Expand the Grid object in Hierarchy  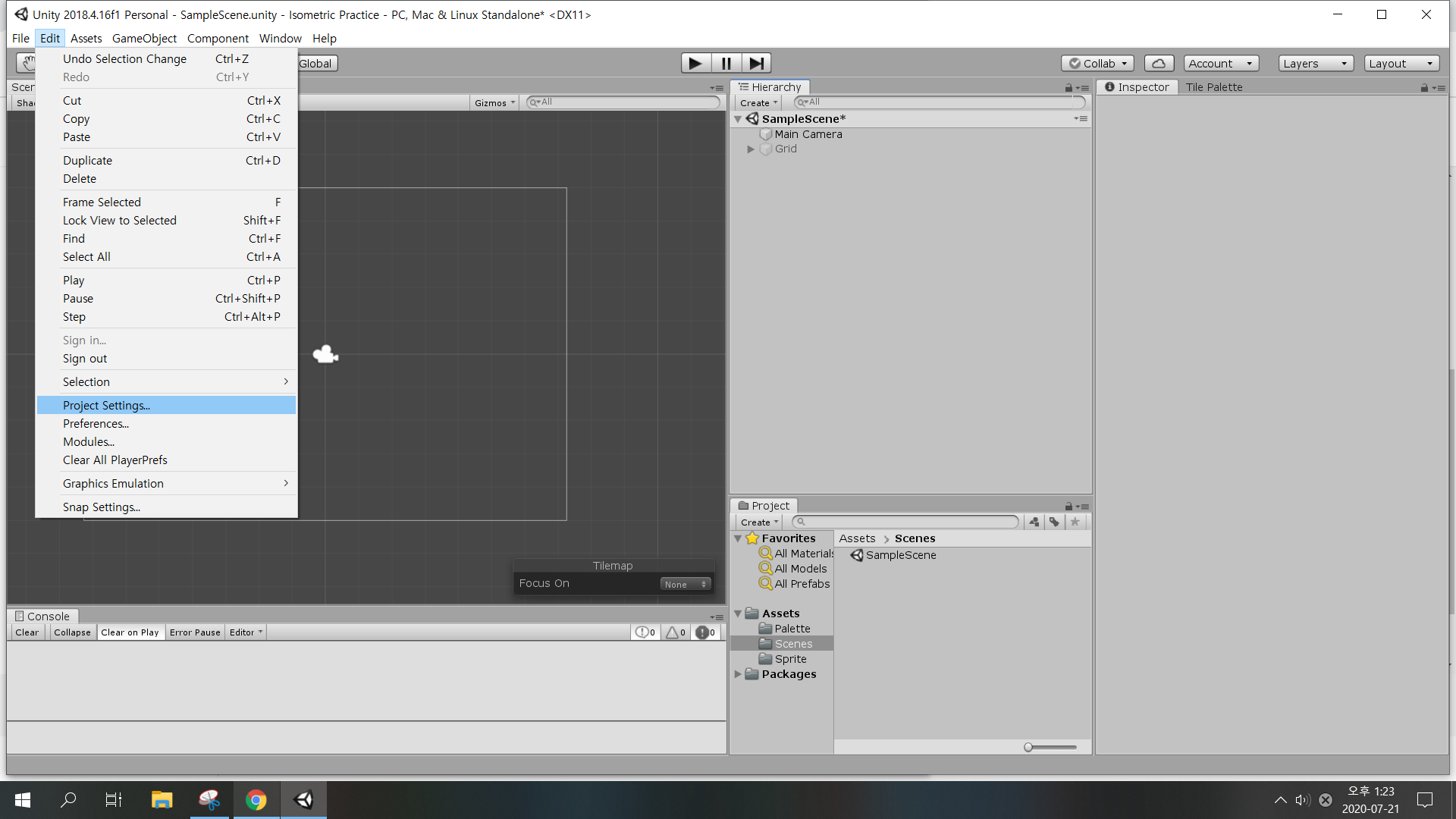coord(751,149)
